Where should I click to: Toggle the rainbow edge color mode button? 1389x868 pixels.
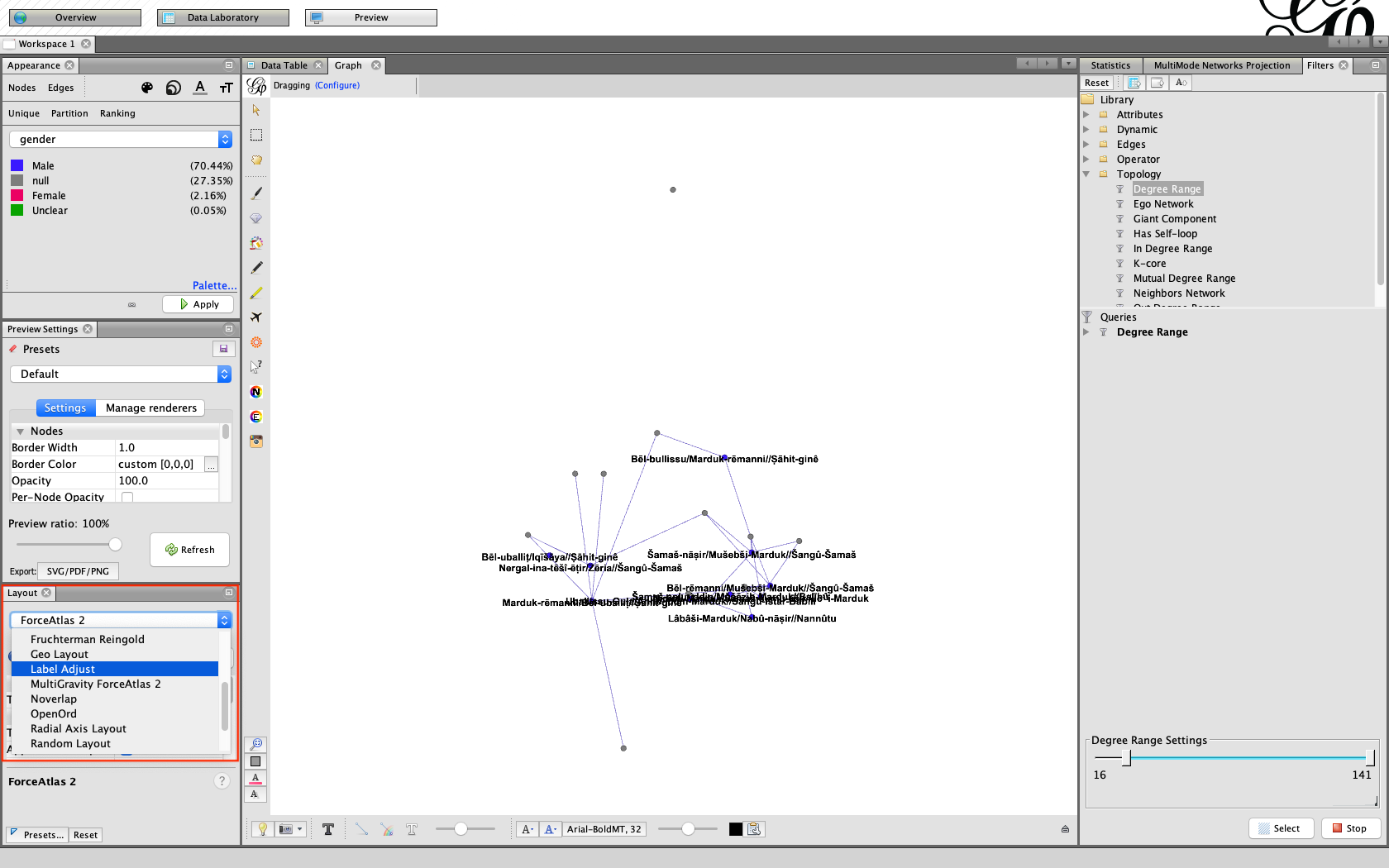point(386,829)
